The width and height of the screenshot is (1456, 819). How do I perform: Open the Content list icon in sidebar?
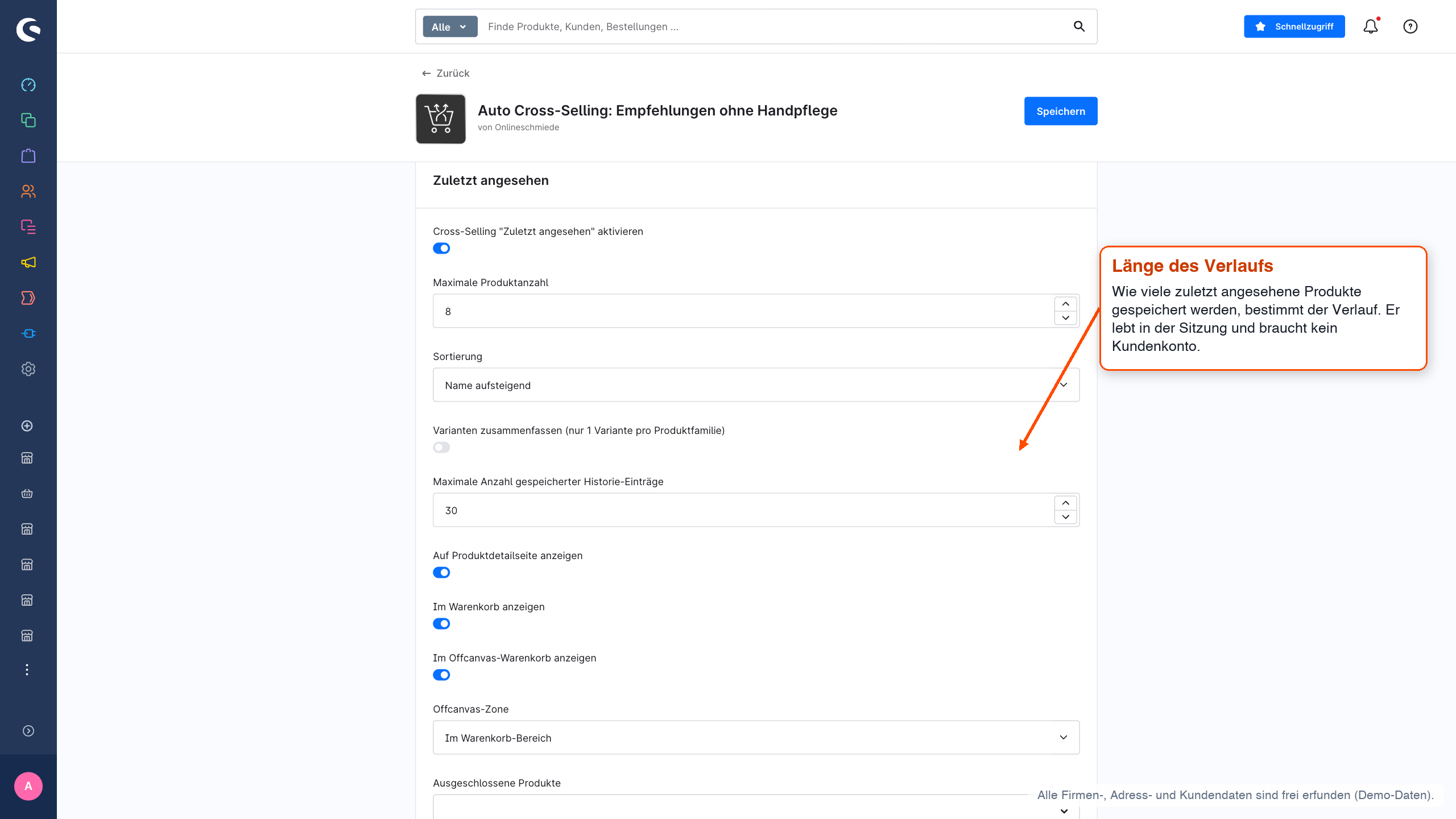click(x=28, y=227)
